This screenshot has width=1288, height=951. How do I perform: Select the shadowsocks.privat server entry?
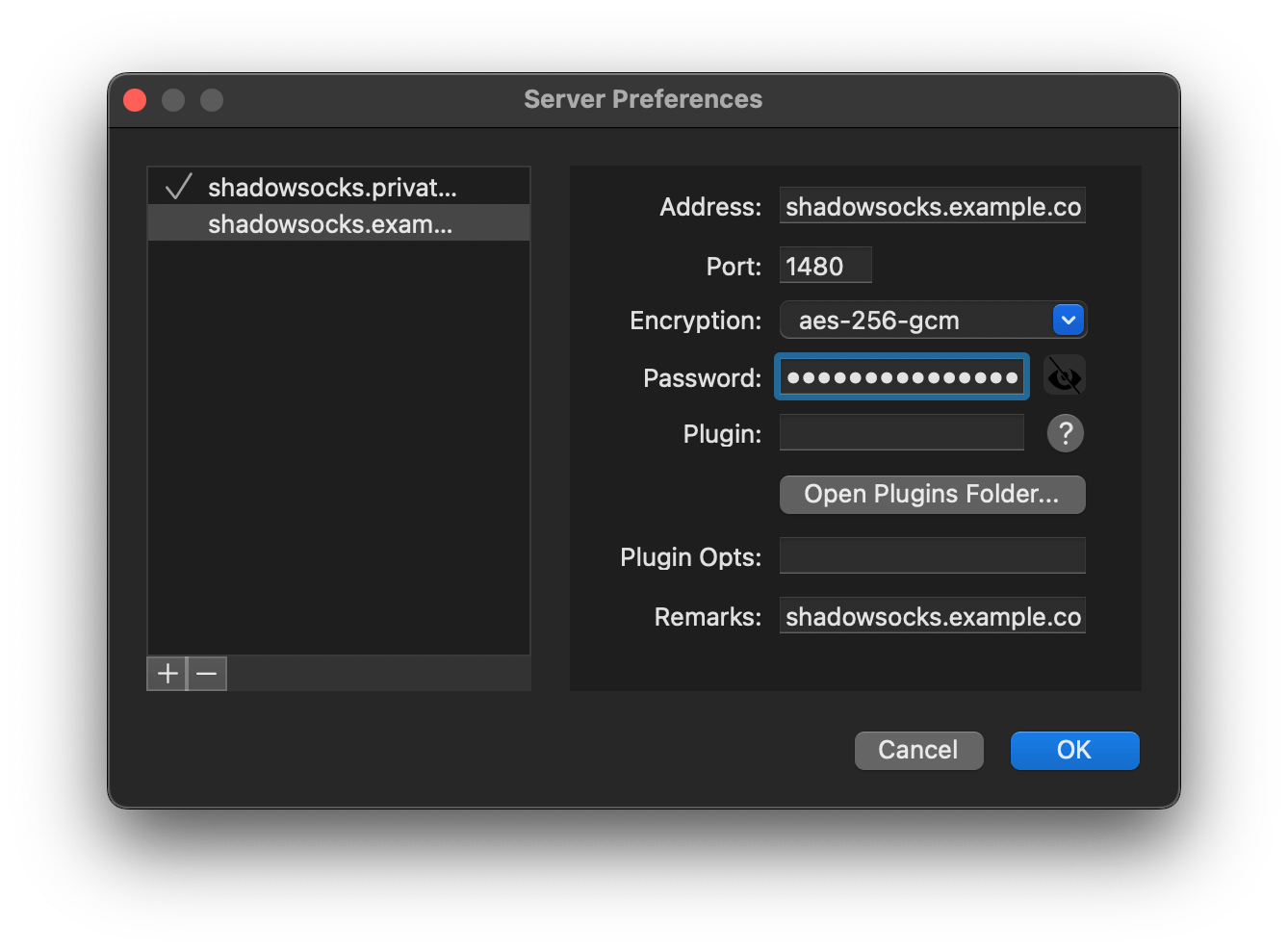[x=332, y=187]
